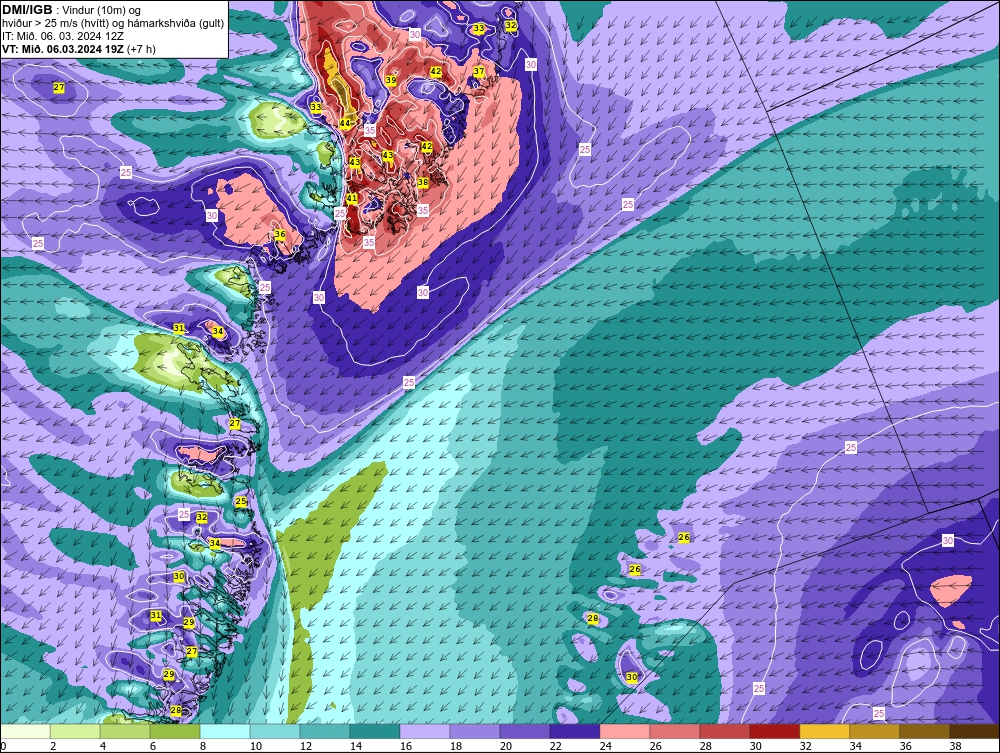
Task: Click the DMI/IGB title text
Action: (x=27, y=10)
